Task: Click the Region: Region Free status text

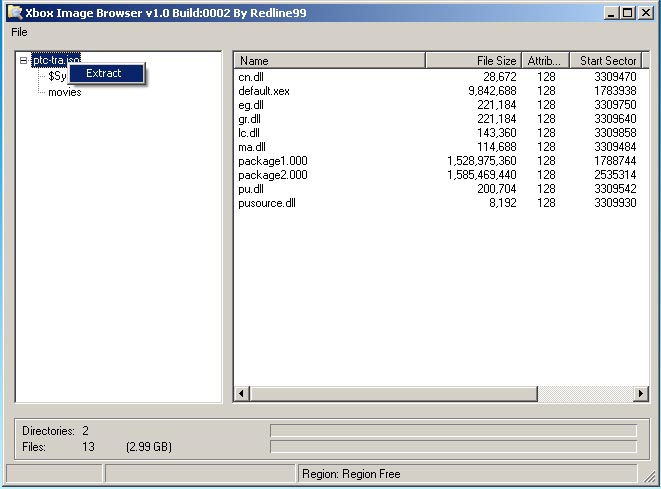Action: point(351,474)
